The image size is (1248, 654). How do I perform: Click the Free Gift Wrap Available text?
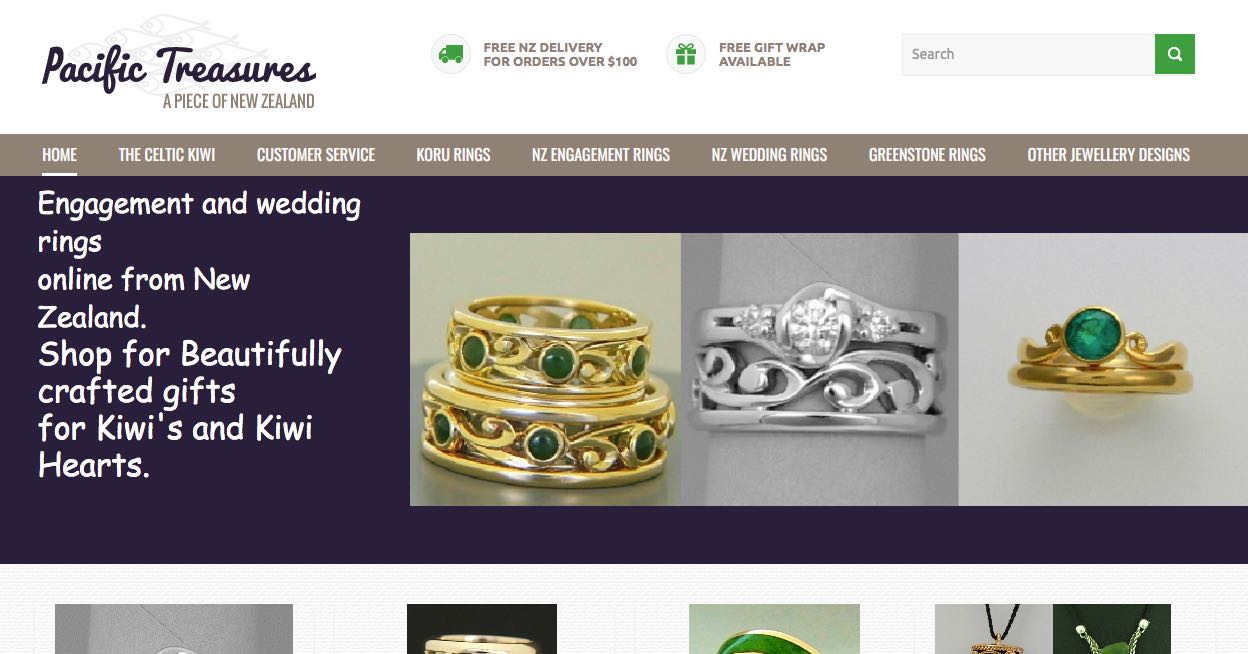[772, 54]
